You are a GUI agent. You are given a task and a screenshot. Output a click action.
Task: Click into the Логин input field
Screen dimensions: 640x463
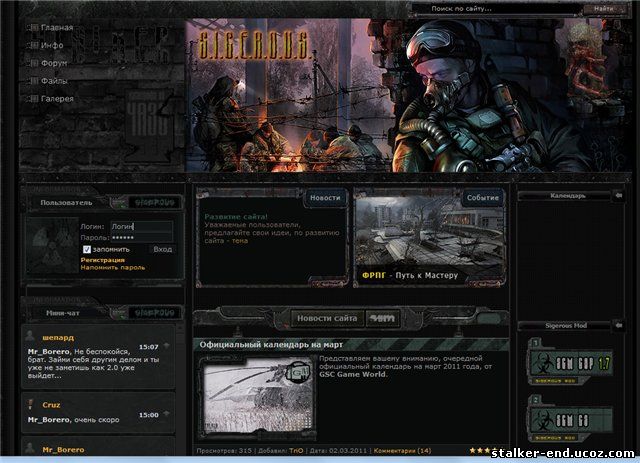pos(141,227)
